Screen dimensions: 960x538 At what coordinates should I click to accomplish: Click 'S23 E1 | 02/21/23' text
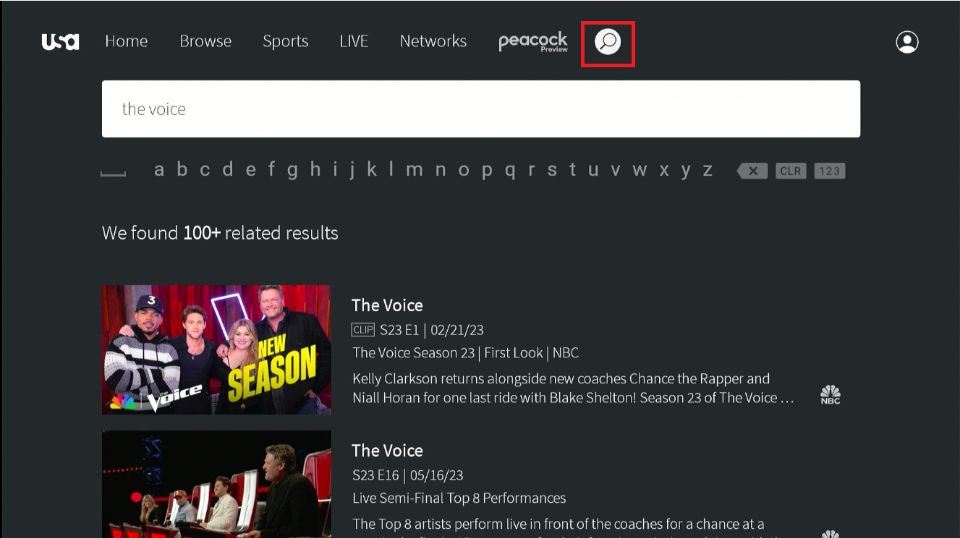coord(432,330)
